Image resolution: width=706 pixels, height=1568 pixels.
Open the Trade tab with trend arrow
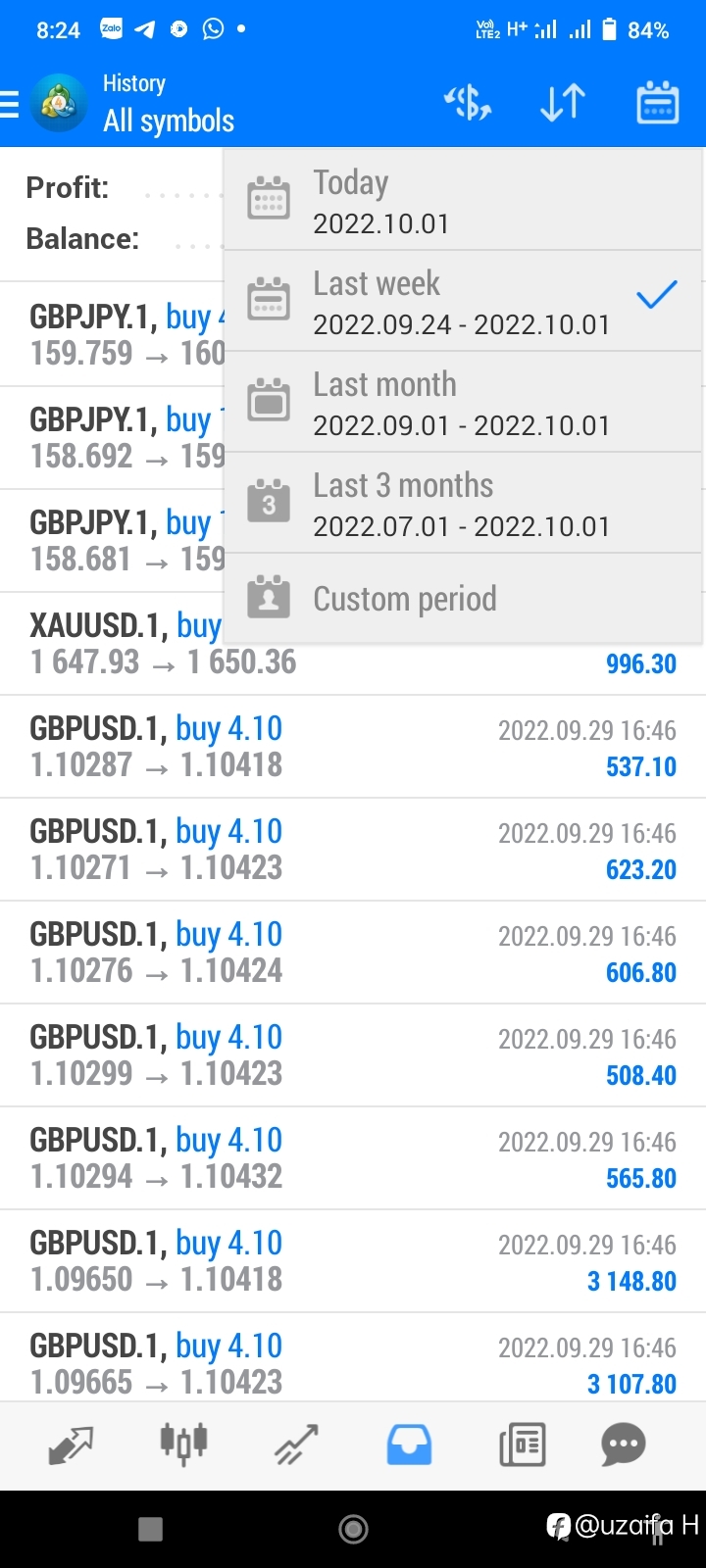click(x=296, y=1445)
